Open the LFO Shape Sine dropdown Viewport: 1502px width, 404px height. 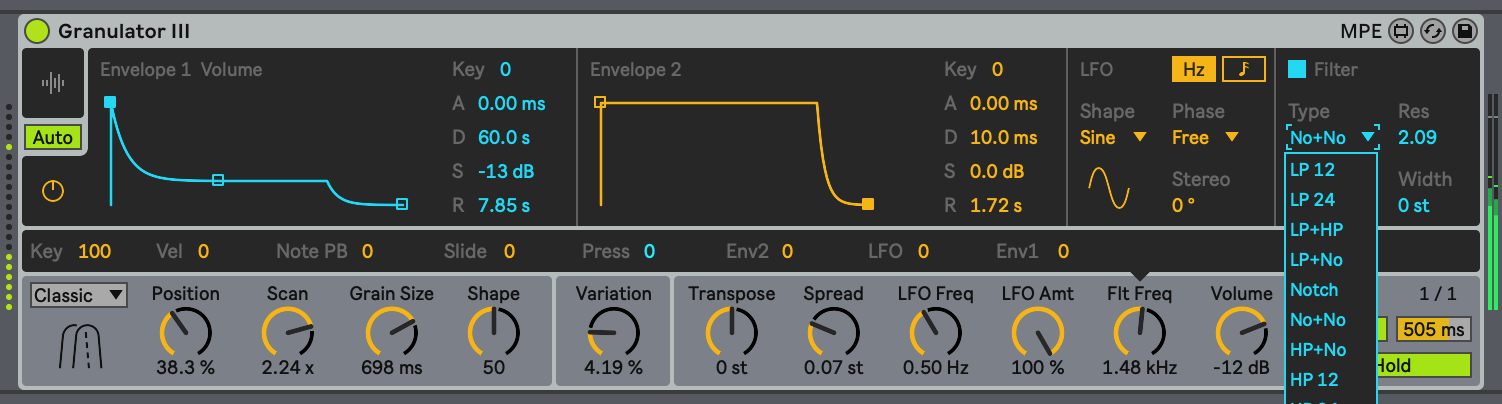coord(1112,137)
